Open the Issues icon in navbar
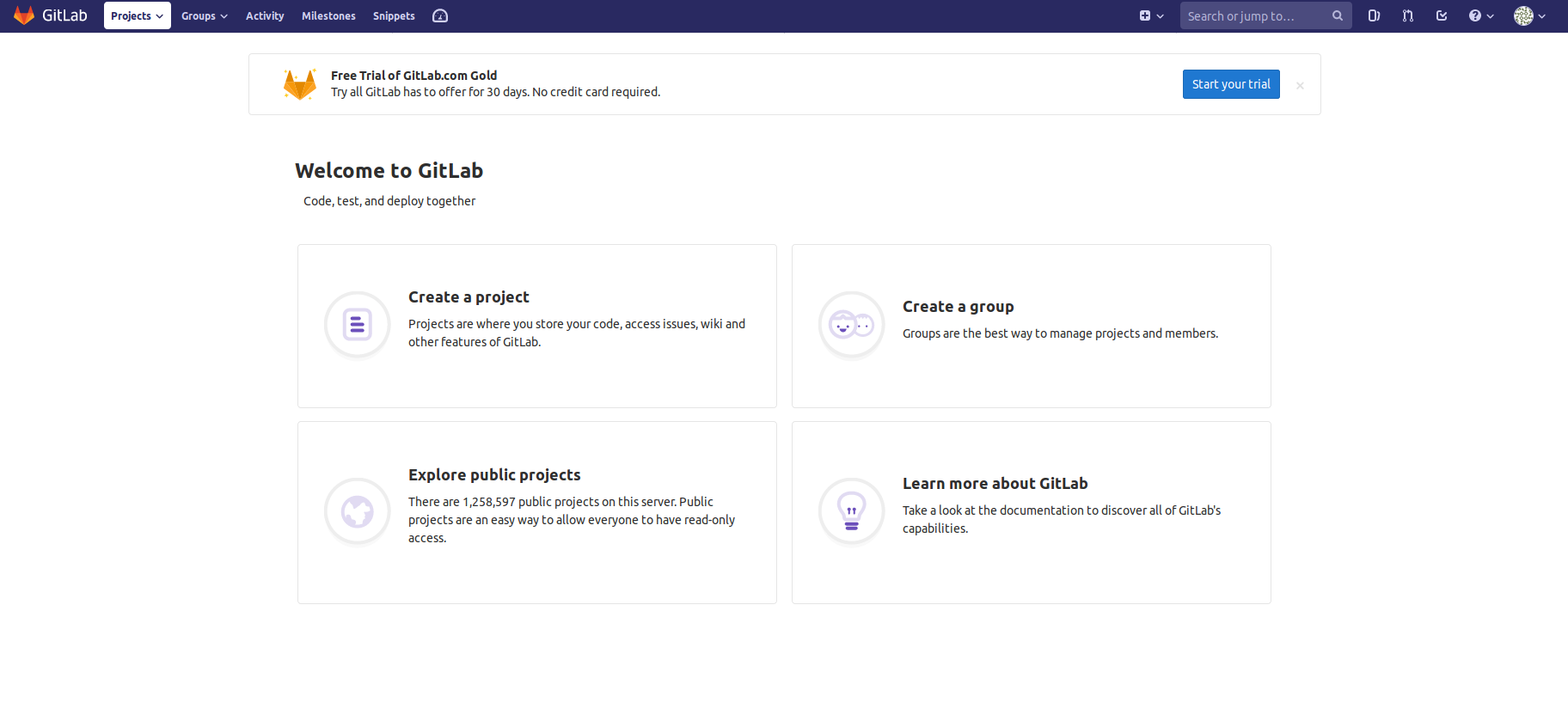Screen dimensions: 1568x721 1374,15
